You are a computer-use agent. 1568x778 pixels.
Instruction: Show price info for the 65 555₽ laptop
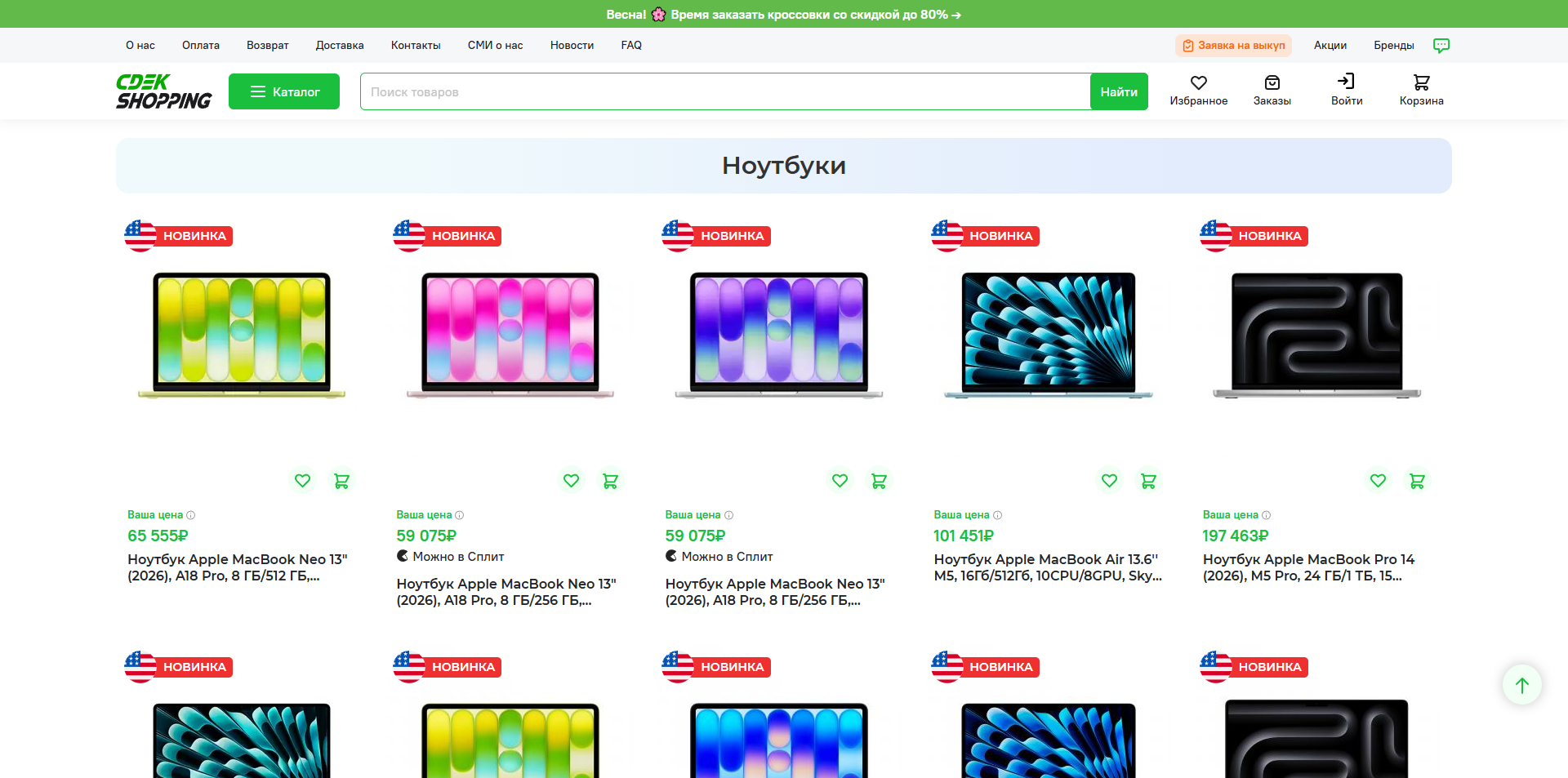point(190,515)
